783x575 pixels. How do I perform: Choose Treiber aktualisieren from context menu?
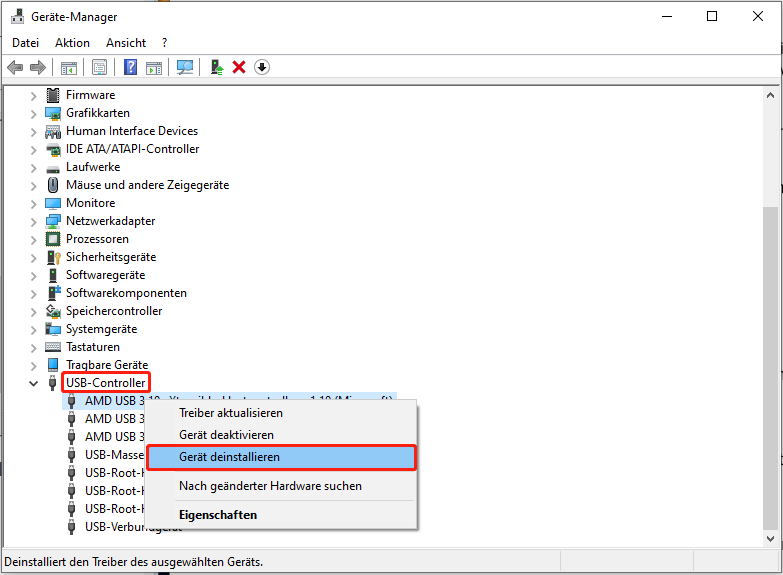tap(281, 413)
